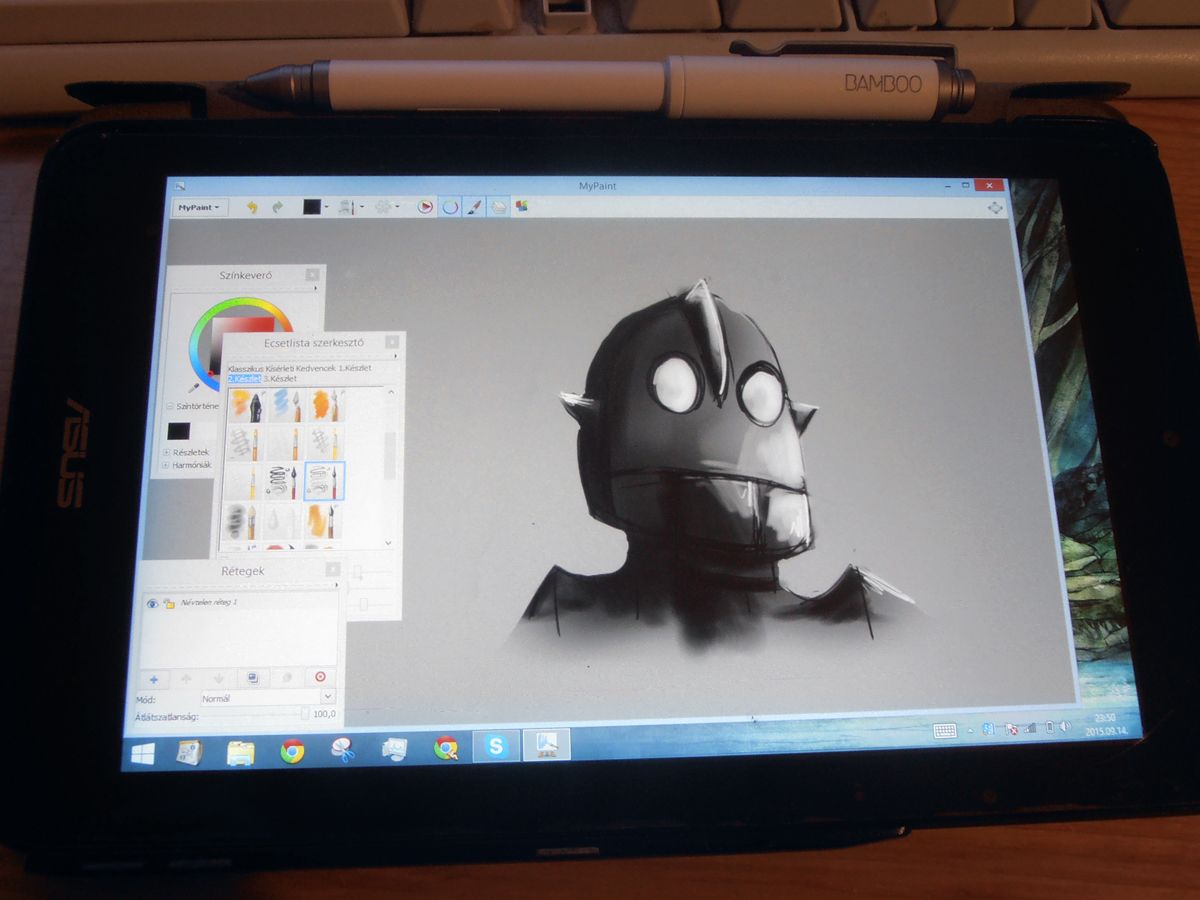Click the fullscreen arrows icon at top right

(x=995, y=207)
